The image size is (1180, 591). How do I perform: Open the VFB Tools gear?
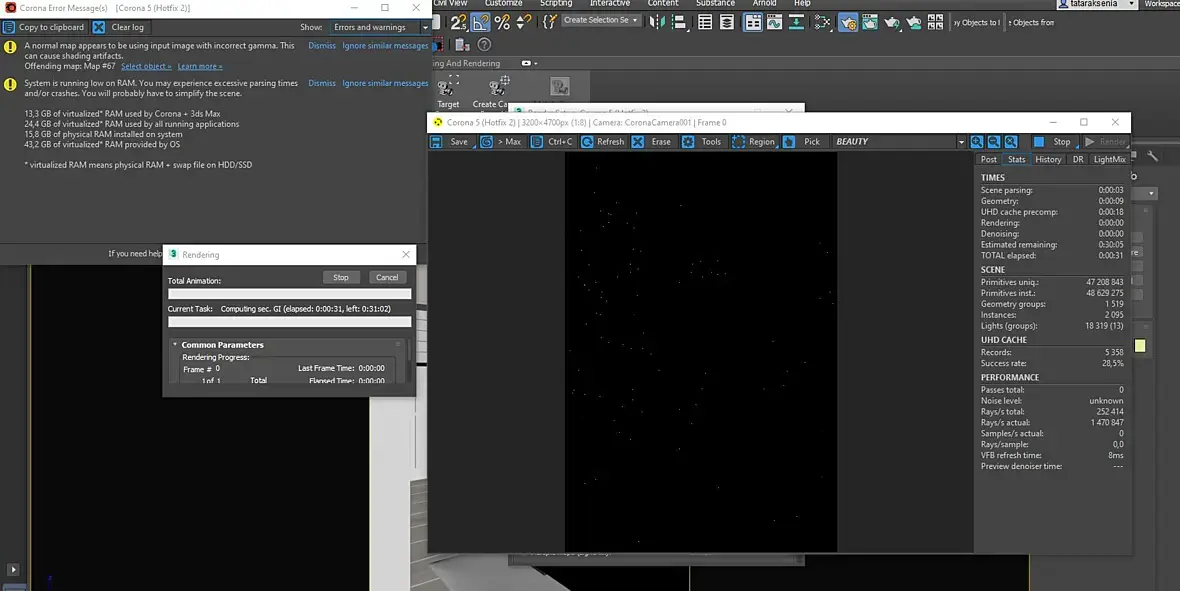(688, 142)
